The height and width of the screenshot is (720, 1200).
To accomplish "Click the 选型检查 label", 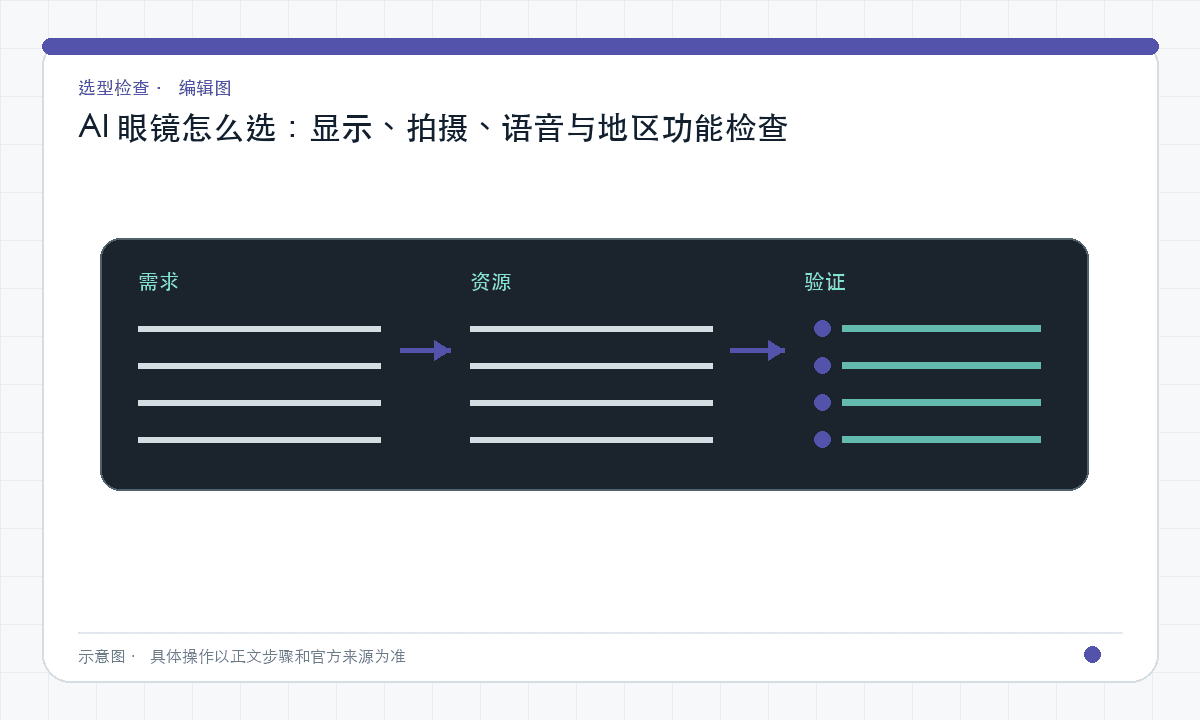I will pos(114,88).
